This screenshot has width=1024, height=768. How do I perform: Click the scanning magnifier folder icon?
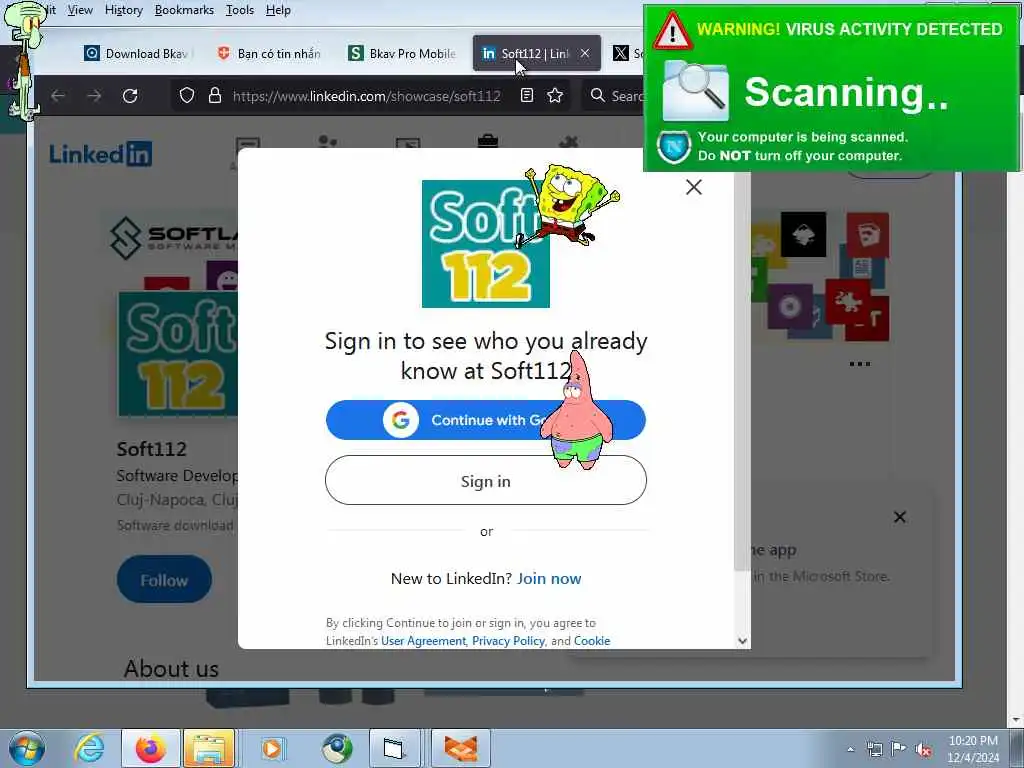click(x=696, y=91)
